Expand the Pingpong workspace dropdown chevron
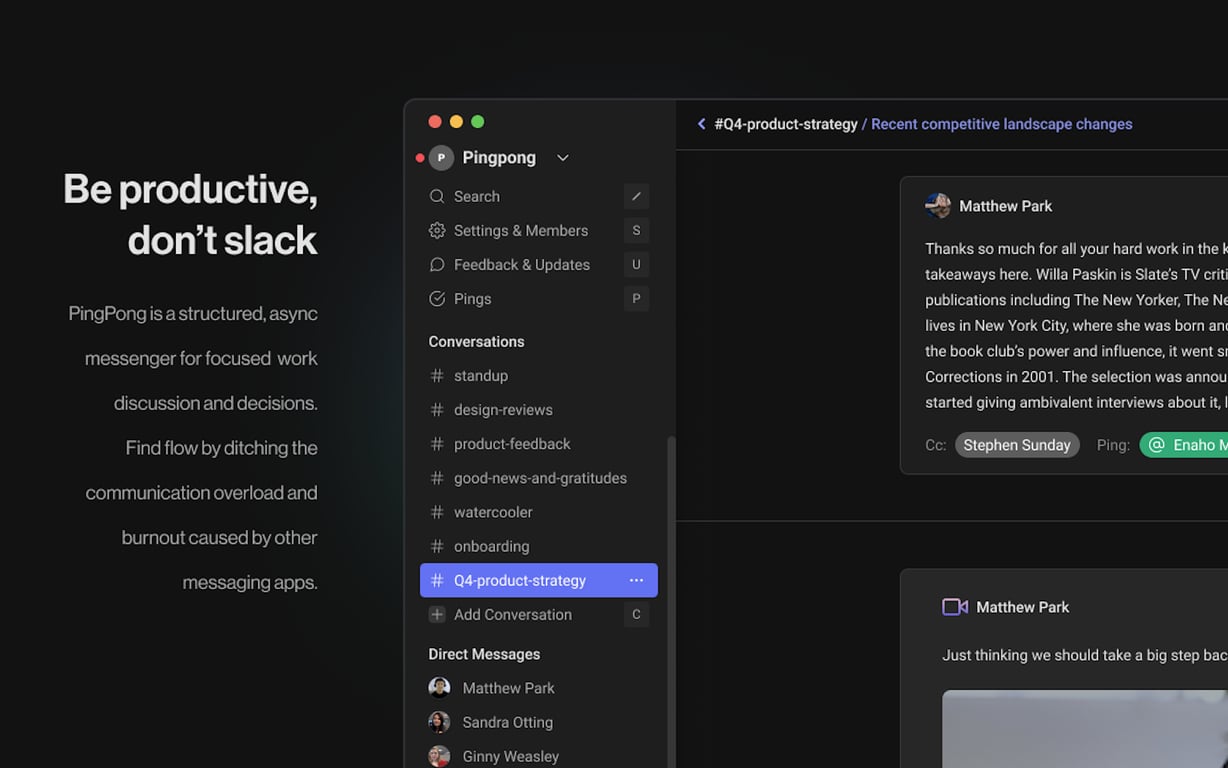Image resolution: width=1228 pixels, height=768 pixels. pos(563,158)
